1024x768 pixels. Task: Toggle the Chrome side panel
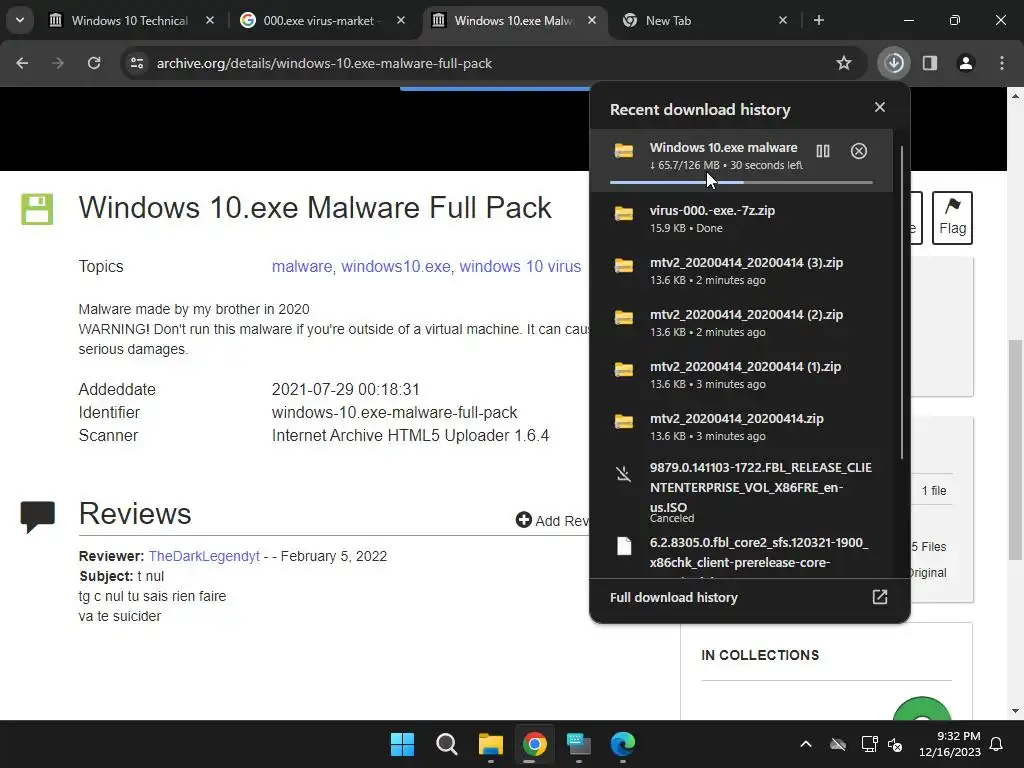coord(930,63)
